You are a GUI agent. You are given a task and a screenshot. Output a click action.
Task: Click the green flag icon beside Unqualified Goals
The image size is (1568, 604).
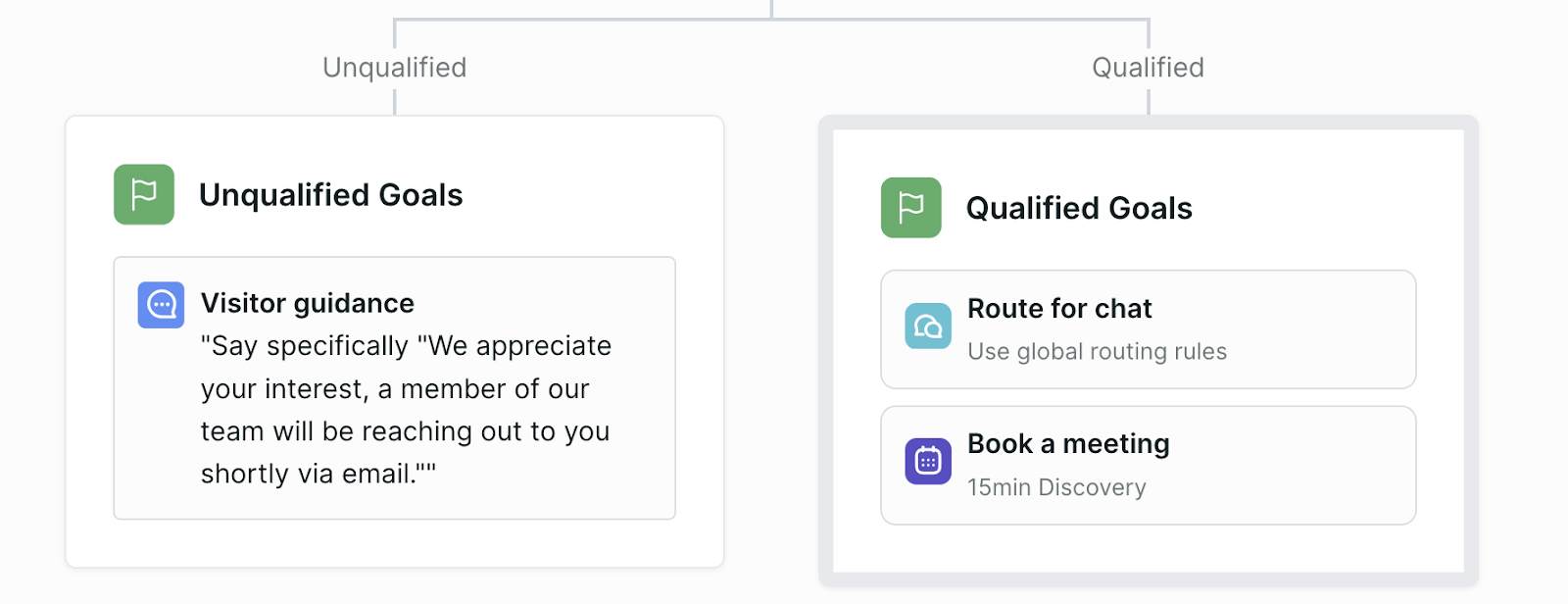coord(144,194)
